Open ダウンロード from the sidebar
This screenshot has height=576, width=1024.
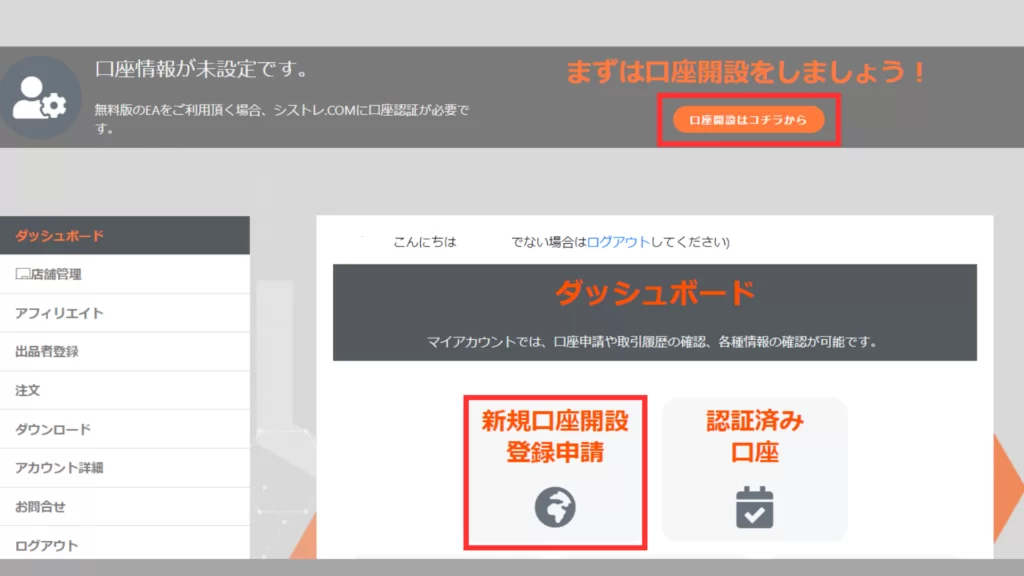point(125,429)
